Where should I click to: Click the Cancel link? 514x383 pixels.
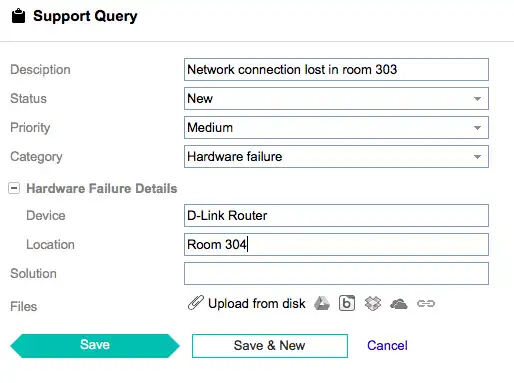387,346
